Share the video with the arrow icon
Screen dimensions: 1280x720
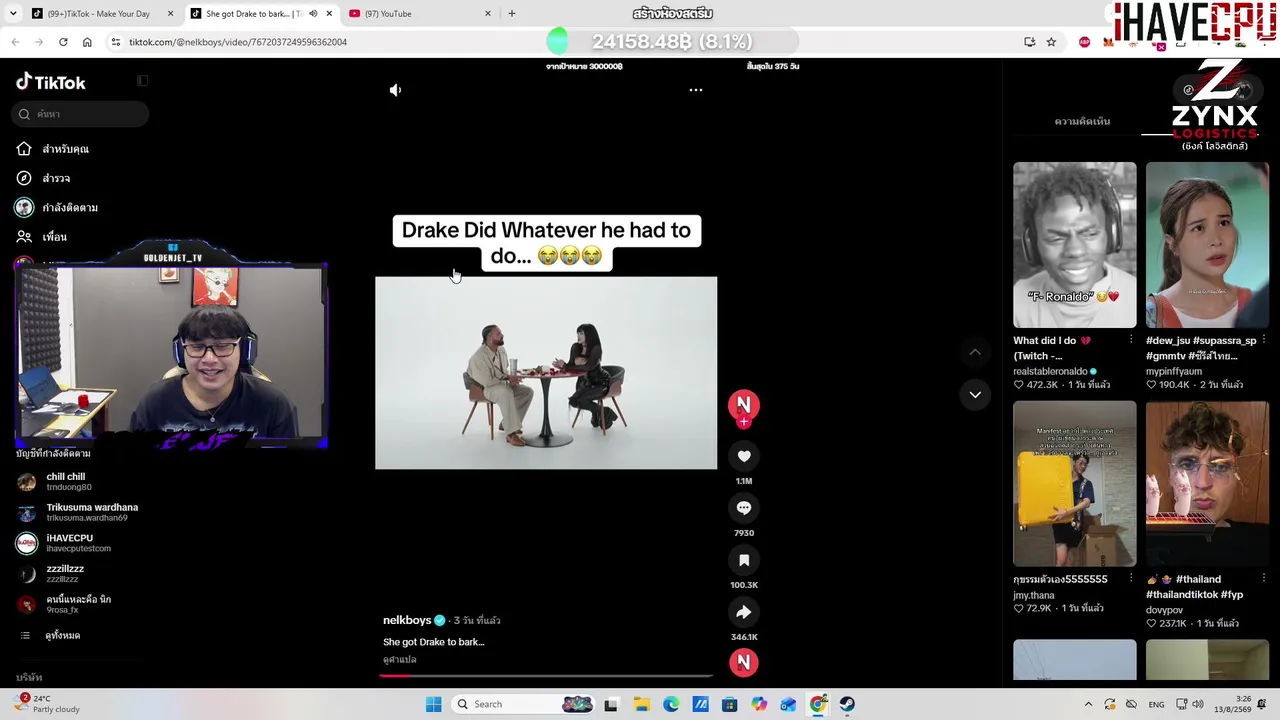click(744, 612)
